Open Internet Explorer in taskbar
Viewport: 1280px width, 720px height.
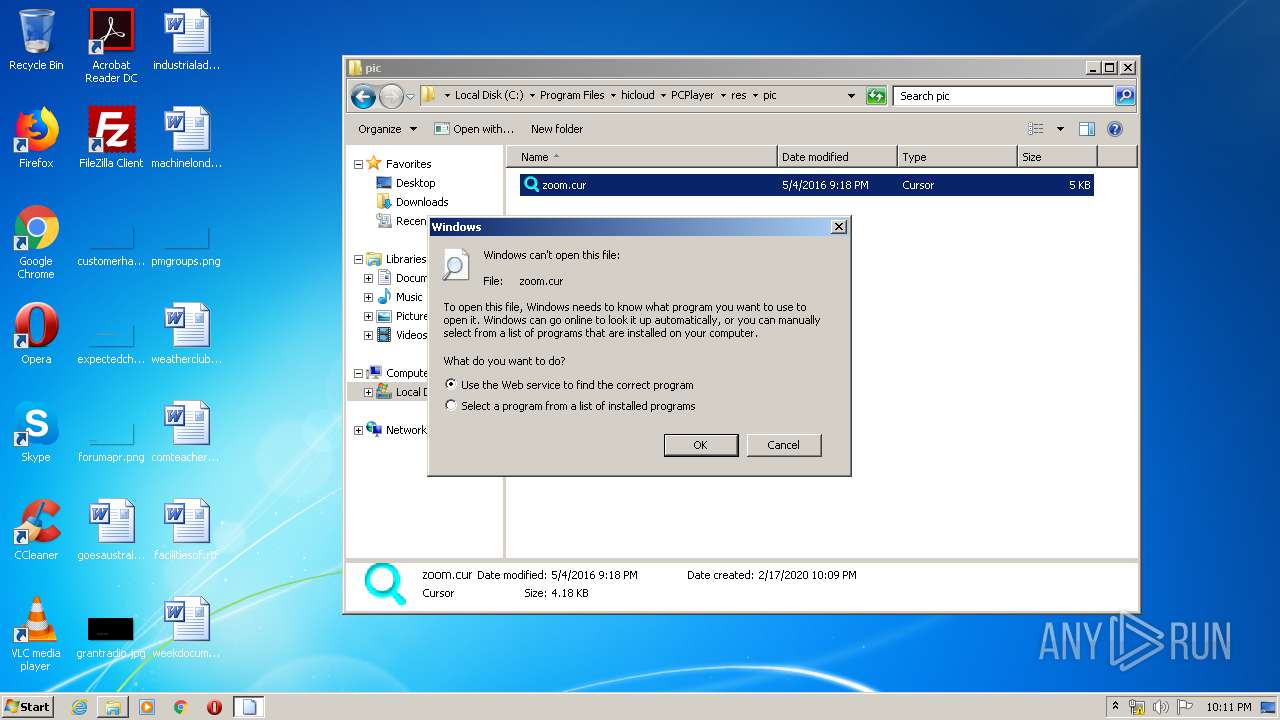(79, 707)
